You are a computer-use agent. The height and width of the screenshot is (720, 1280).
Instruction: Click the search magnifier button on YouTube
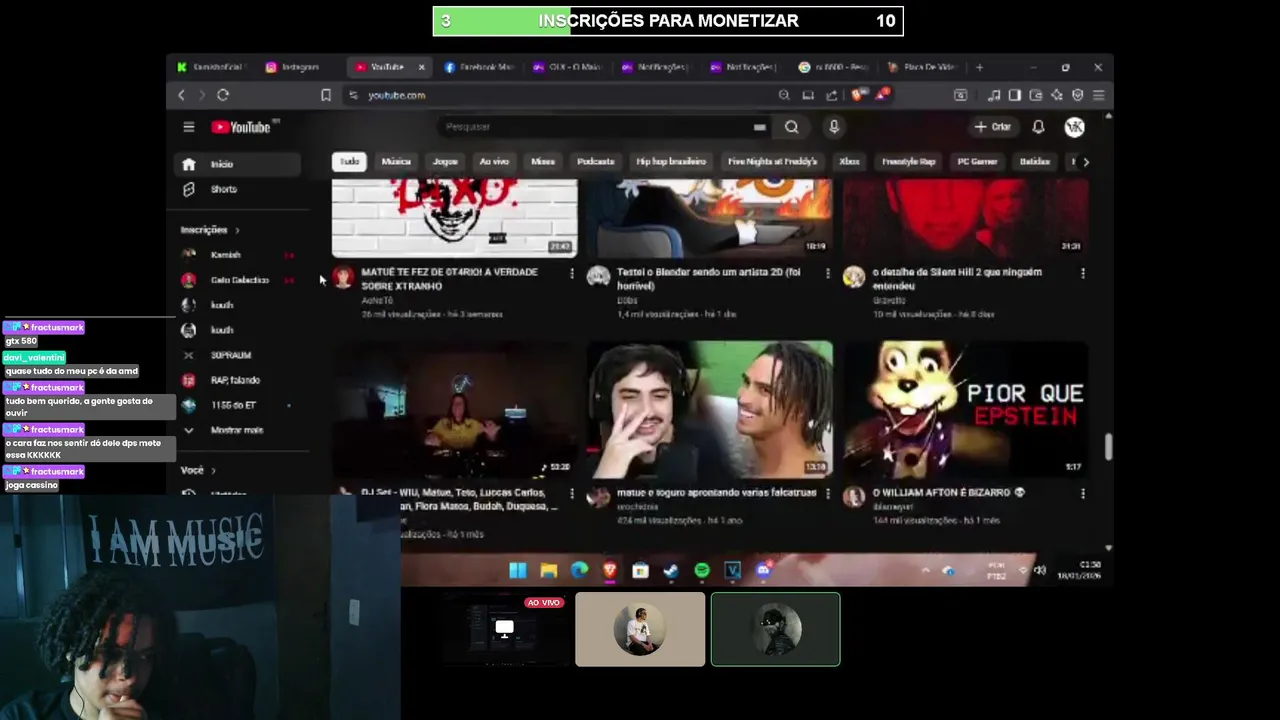pyautogui.click(x=791, y=127)
